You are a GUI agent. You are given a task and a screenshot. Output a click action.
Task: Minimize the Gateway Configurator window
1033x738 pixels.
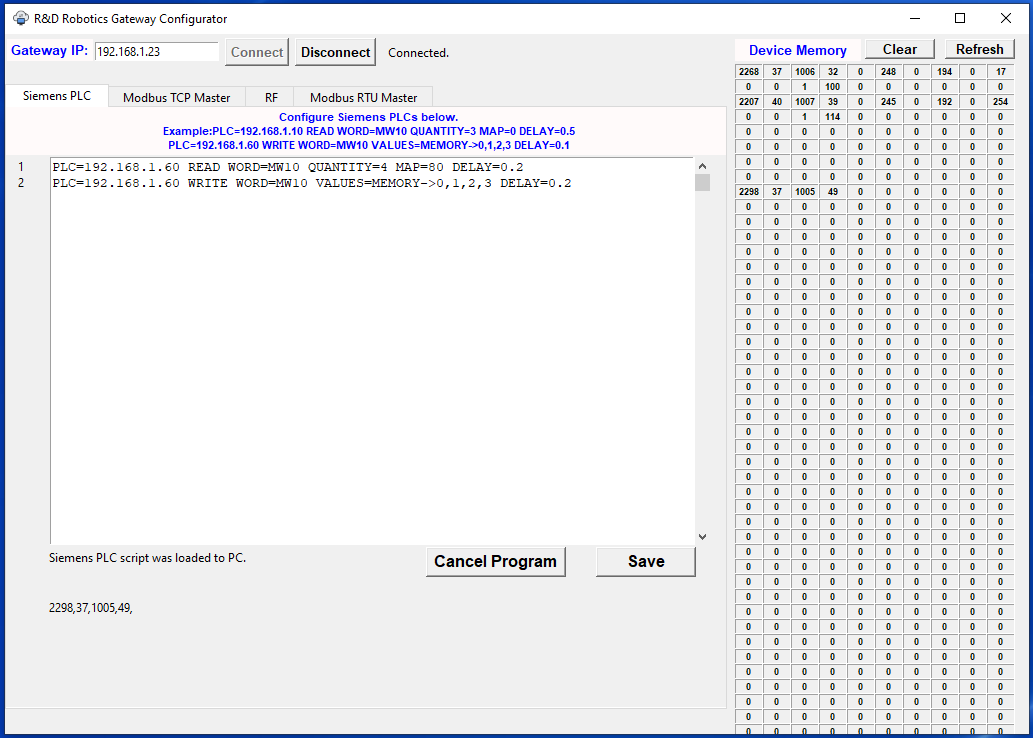coord(915,18)
